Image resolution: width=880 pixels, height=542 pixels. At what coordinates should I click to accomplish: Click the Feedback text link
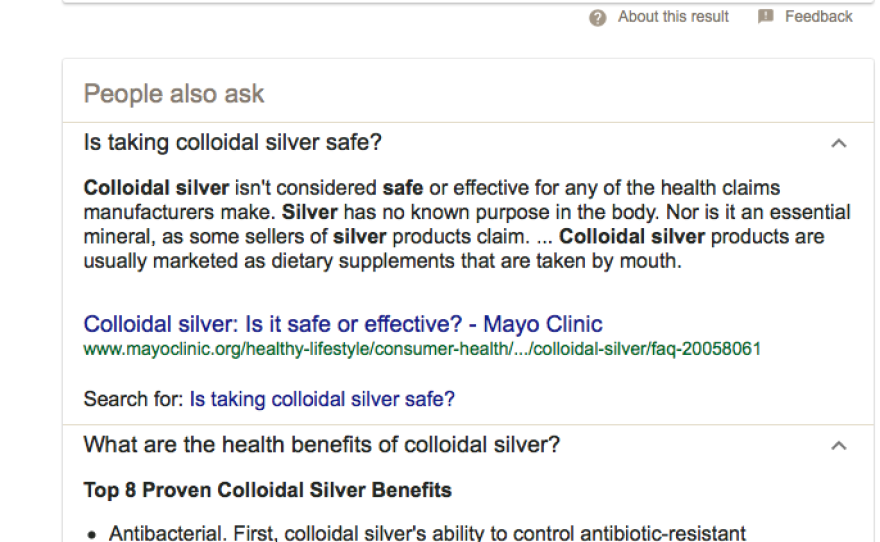point(818,17)
